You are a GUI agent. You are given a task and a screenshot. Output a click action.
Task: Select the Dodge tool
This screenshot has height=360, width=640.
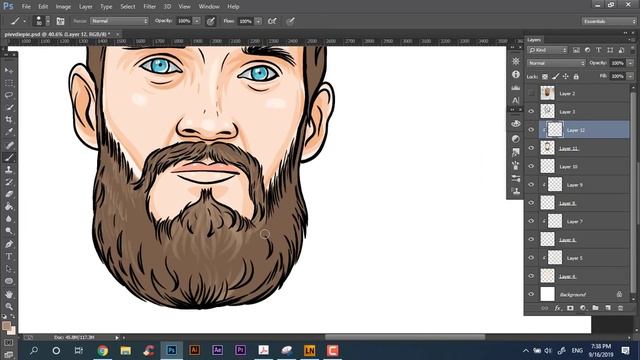[x=9, y=231]
